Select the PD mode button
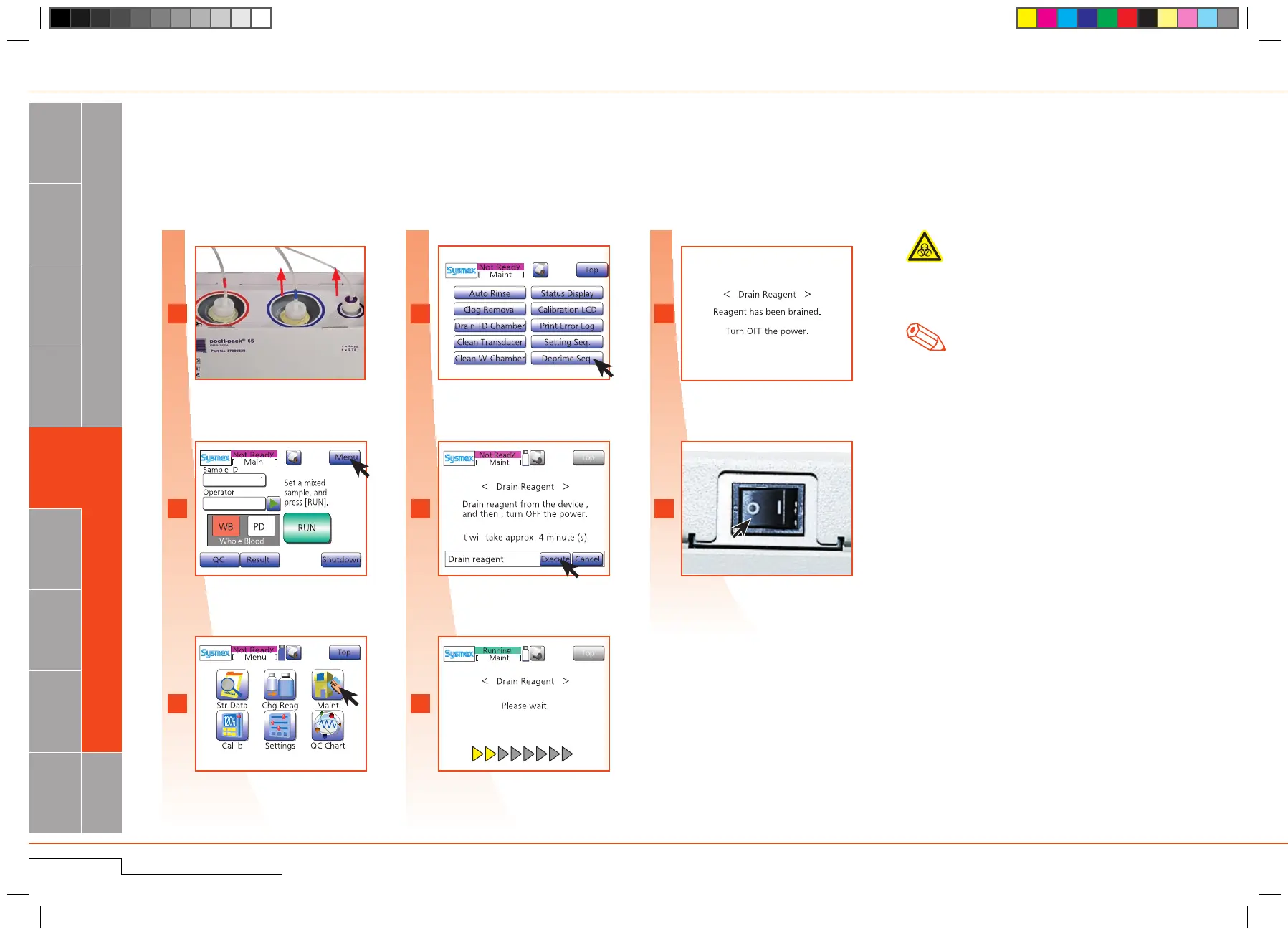1288x935 pixels. [259, 526]
